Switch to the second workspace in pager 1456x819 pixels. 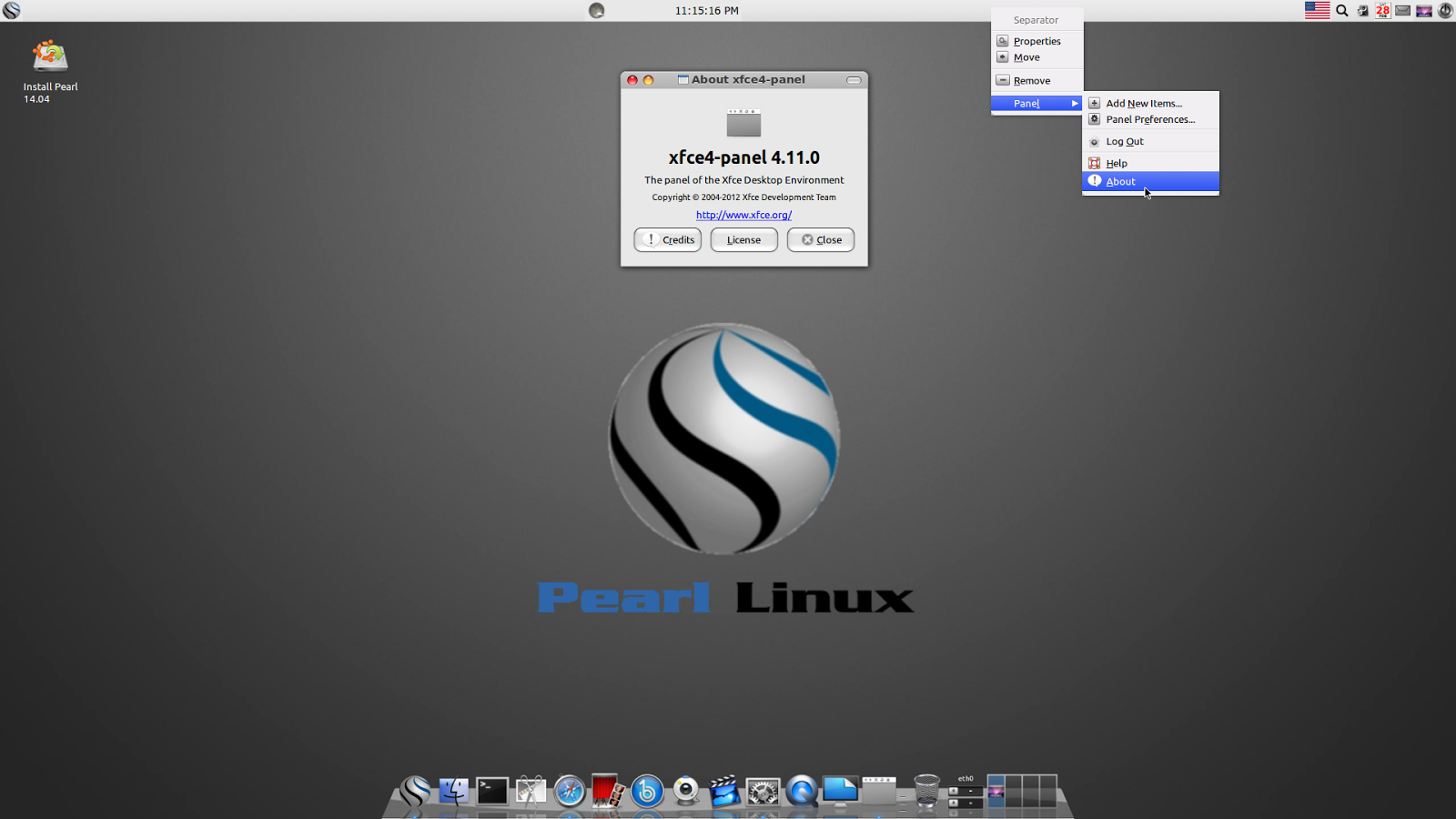click(x=1013, y=791)
